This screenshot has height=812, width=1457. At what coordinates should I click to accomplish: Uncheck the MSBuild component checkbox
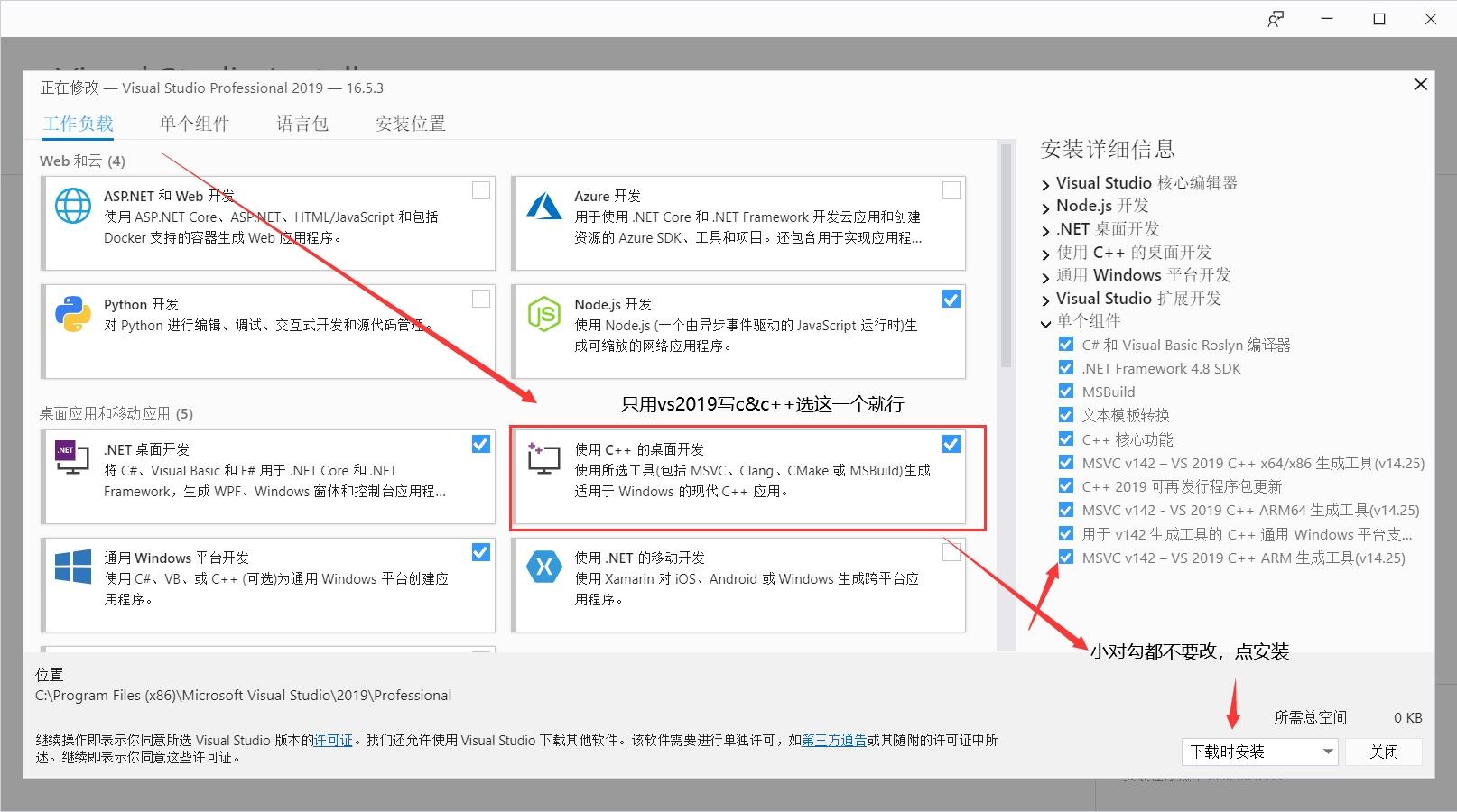1066,392
